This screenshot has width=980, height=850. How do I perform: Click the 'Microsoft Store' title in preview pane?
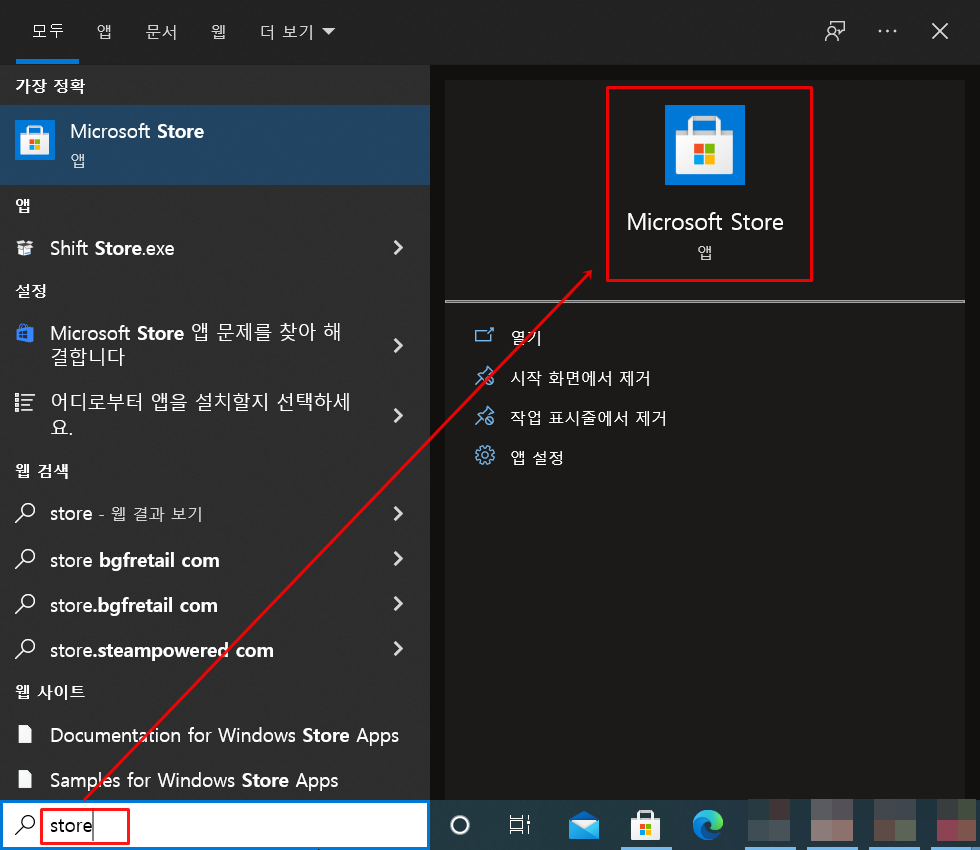coord(704,222)
